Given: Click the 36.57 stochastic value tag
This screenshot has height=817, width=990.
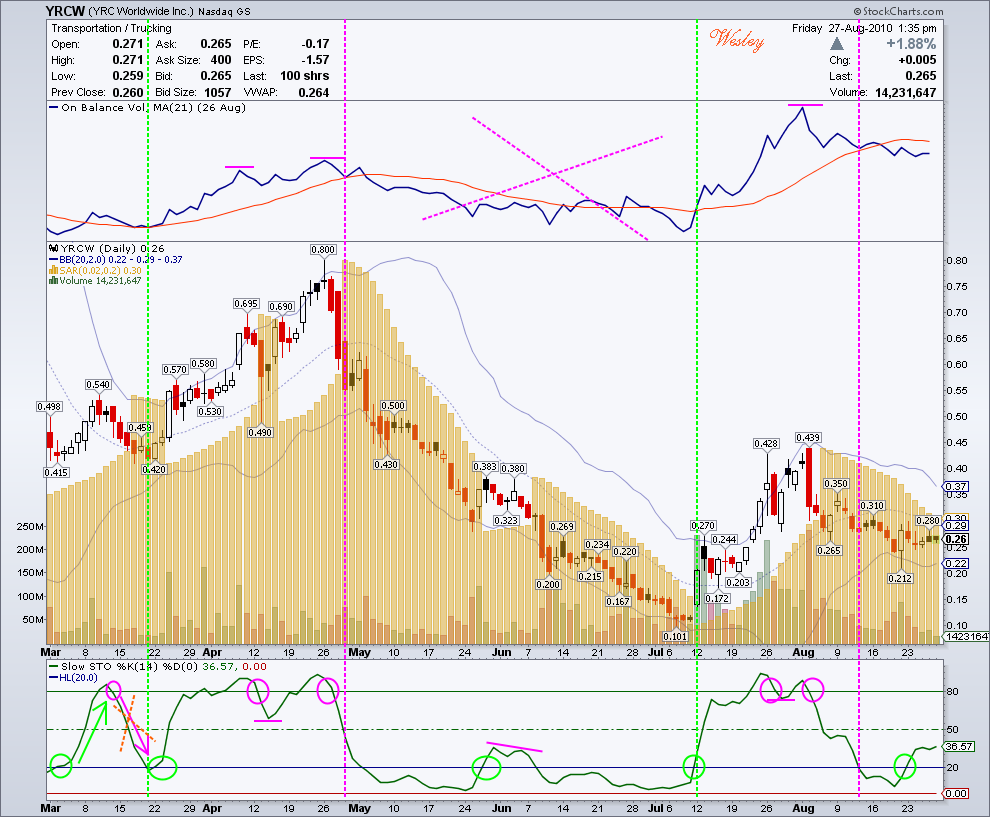Looking at the screenshot, I should click(x=958, y=746).
